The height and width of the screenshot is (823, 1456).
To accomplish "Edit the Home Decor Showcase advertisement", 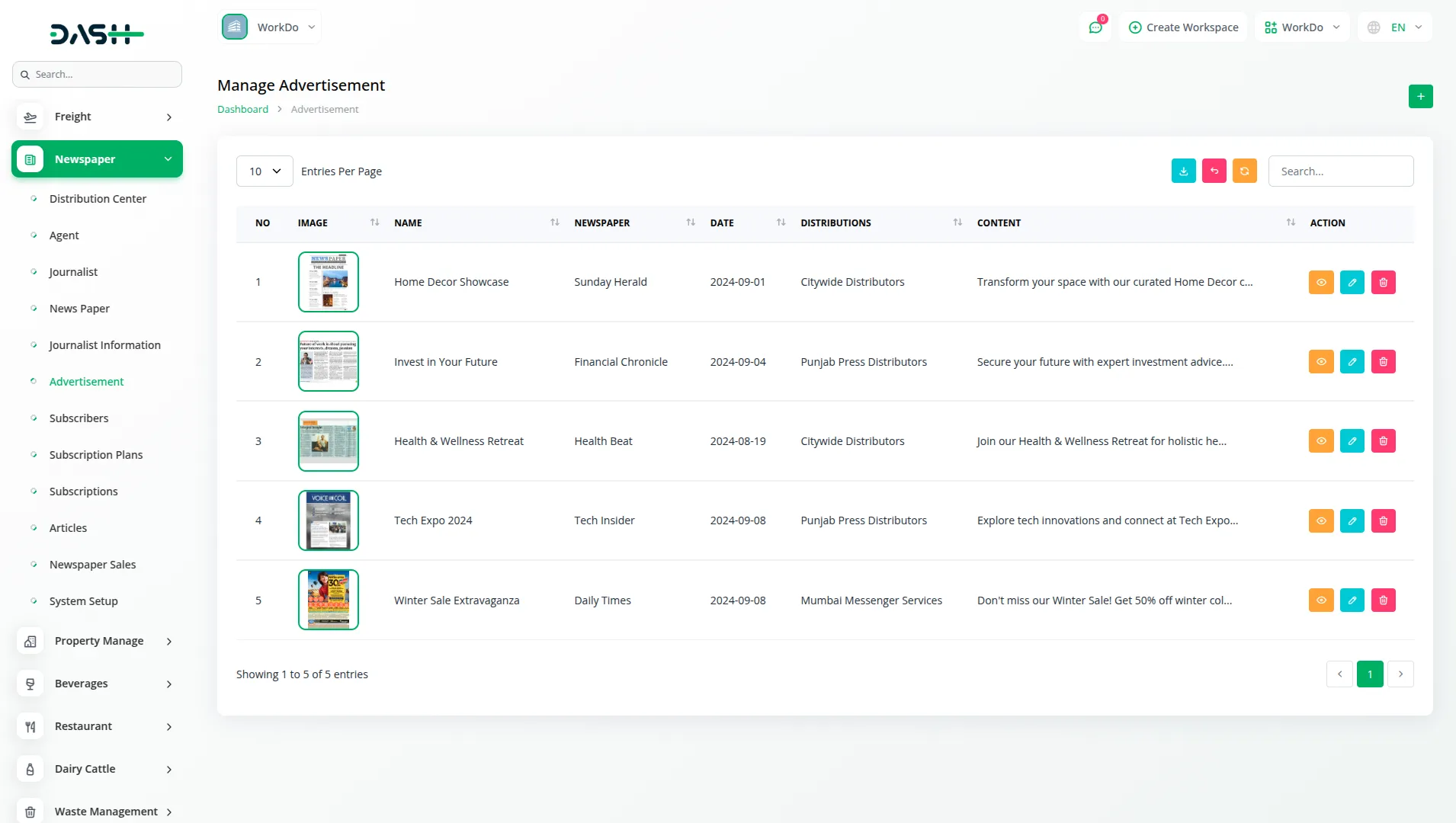I will 1352,283.
